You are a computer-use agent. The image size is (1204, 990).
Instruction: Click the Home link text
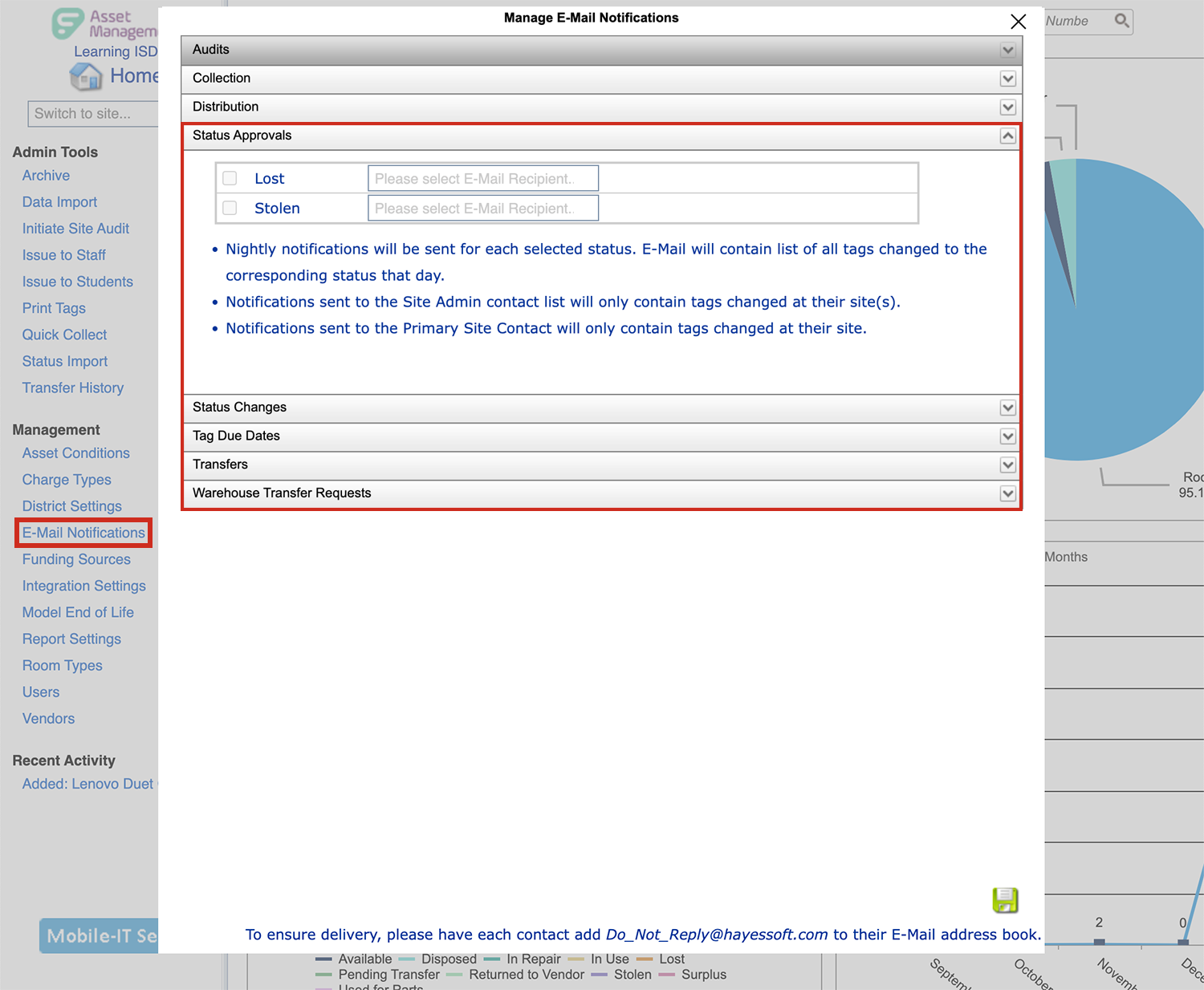pos(134,76)
